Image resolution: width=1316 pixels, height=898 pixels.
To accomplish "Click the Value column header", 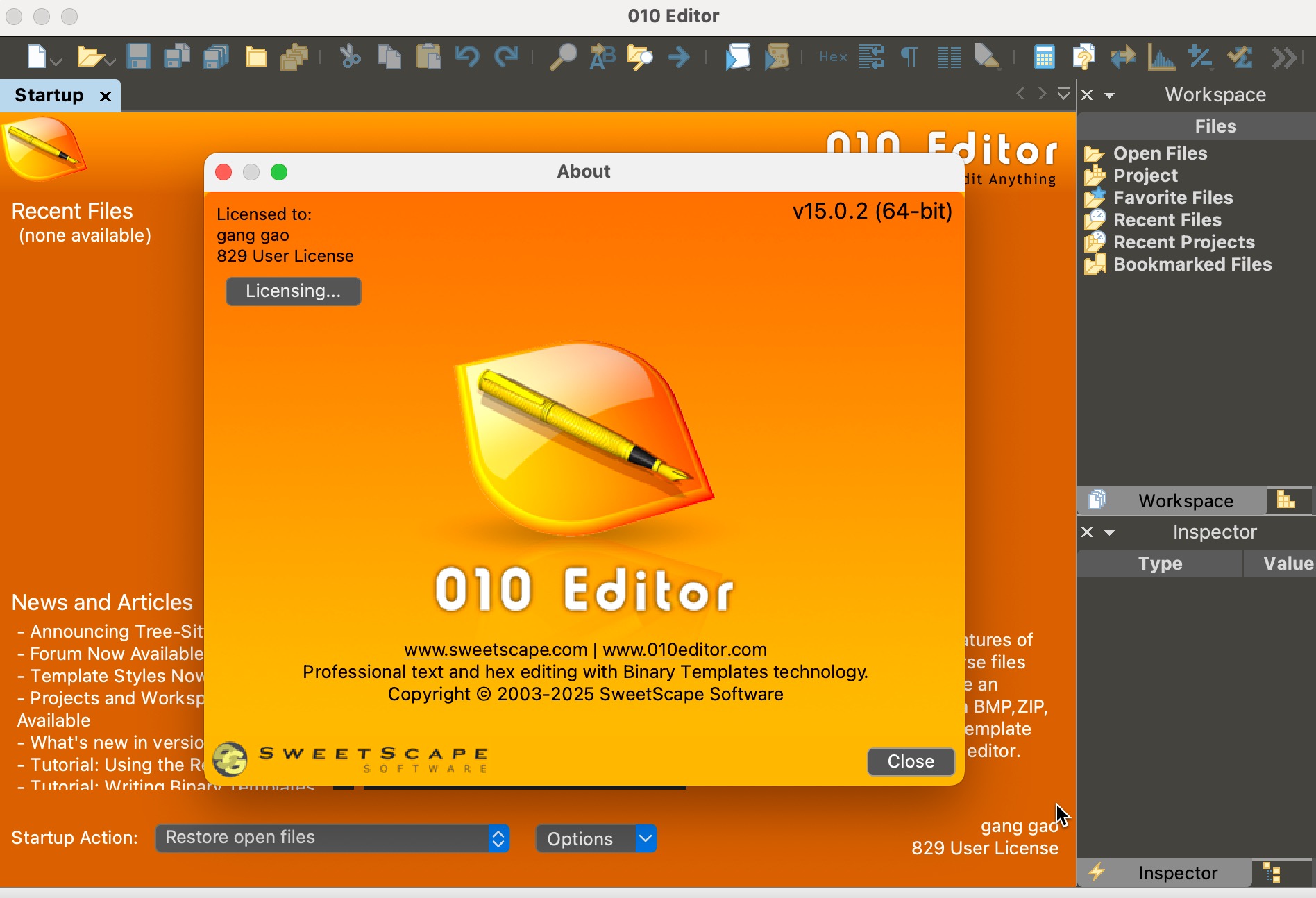I will pyautogui.click(x=1280, y=564).
